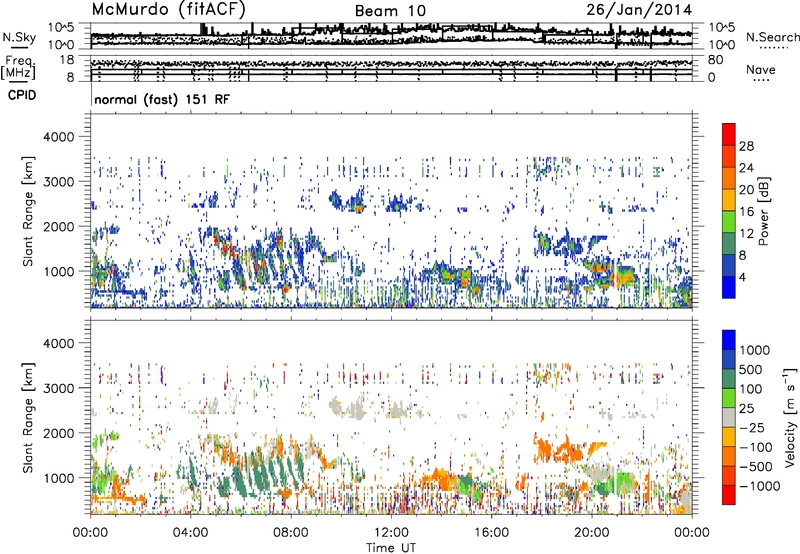Click the "16:00" time tick label
The width and height of the screenshot is (800, 554).
point(491,533)
